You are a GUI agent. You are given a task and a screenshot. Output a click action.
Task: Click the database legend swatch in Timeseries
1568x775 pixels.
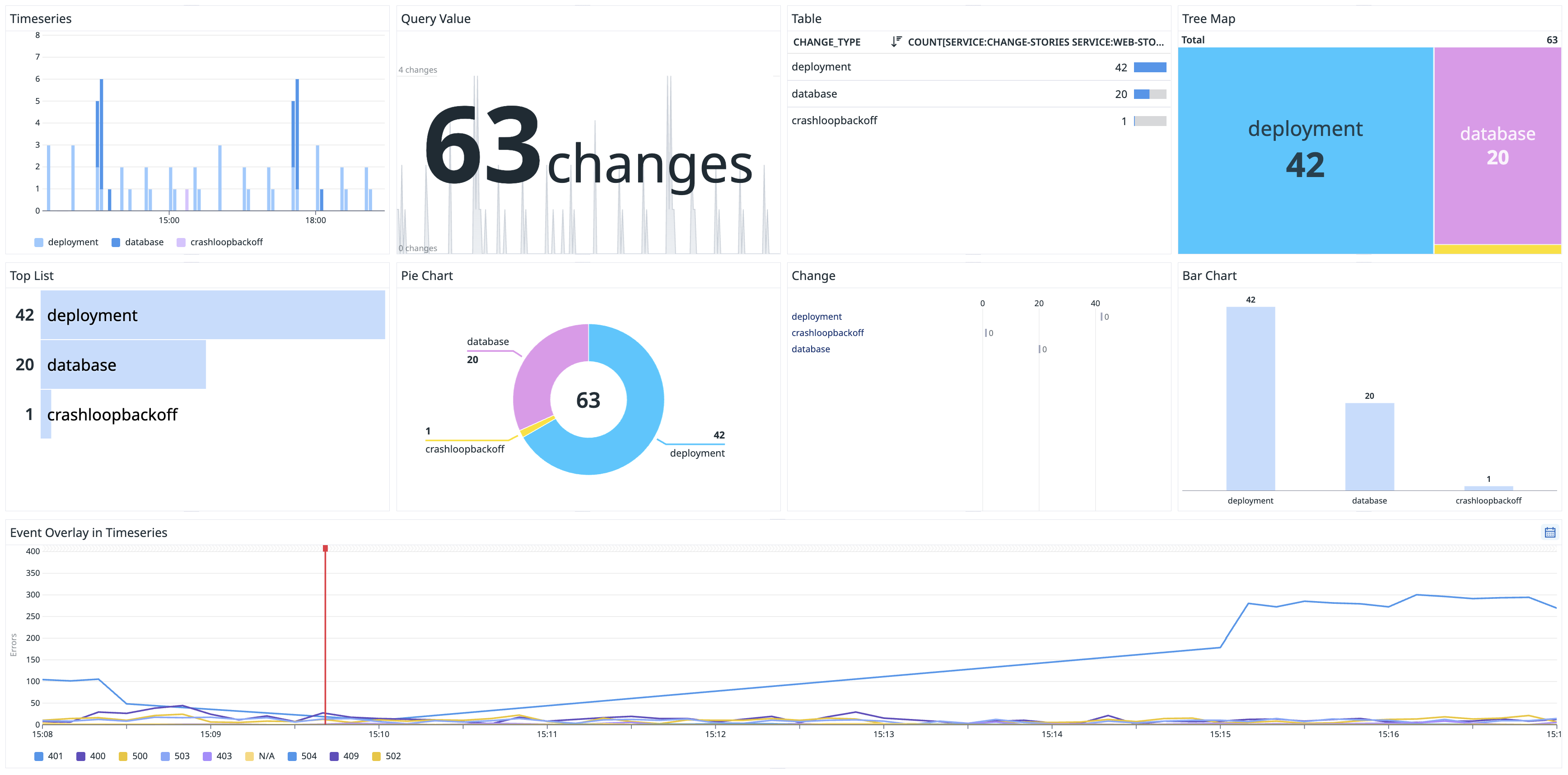click(x=116, y=243)
